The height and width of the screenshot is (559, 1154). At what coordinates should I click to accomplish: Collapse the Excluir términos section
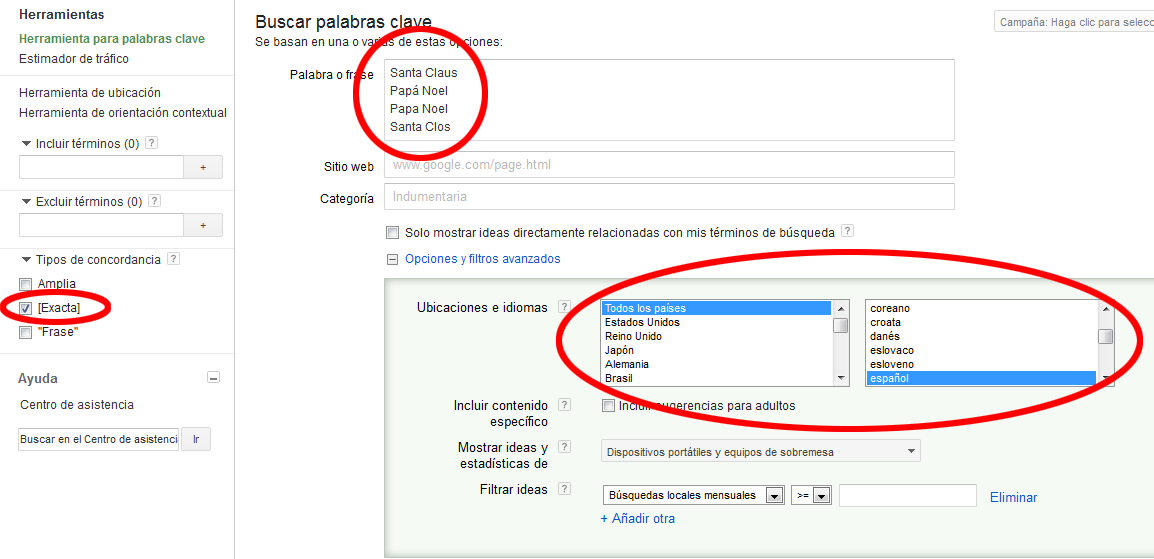(27, 201)
